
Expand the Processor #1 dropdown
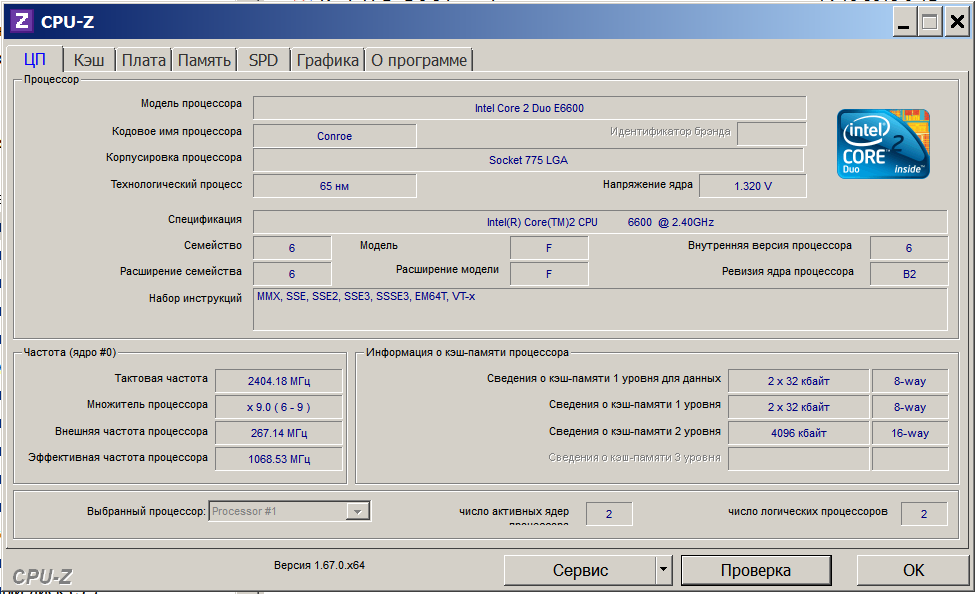point(357,511)
